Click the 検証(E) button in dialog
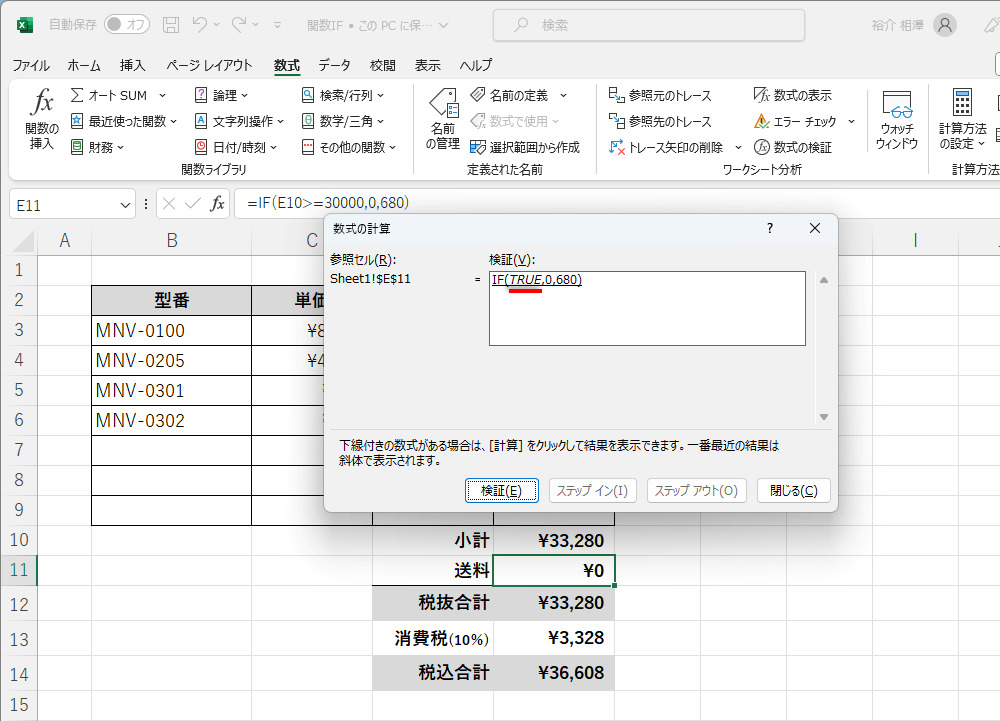This screenshot has height=721, width=1000. [501, 491]
